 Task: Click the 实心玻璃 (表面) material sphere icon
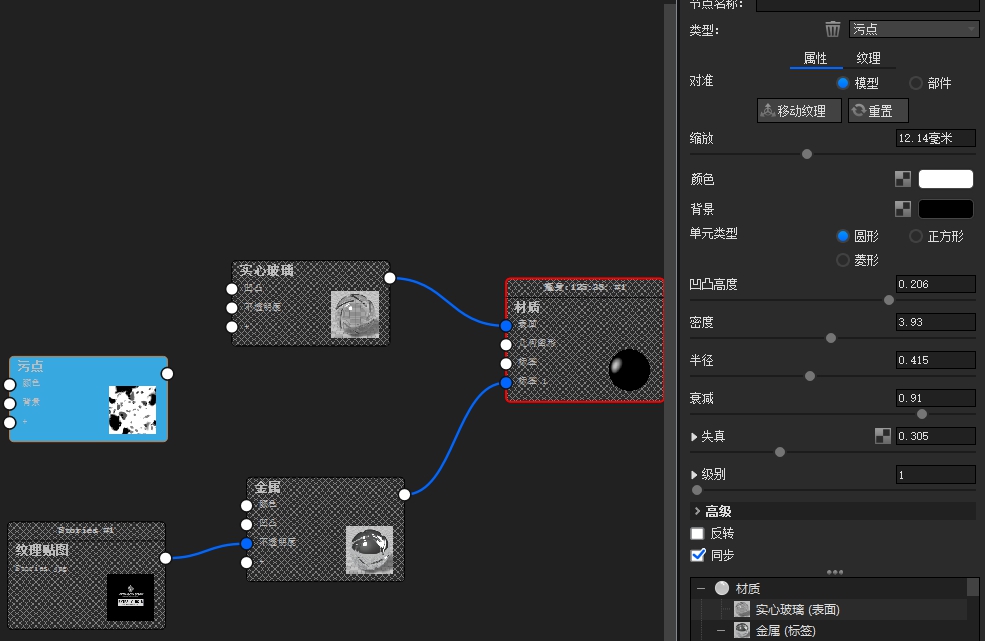(x=741, y=609)
